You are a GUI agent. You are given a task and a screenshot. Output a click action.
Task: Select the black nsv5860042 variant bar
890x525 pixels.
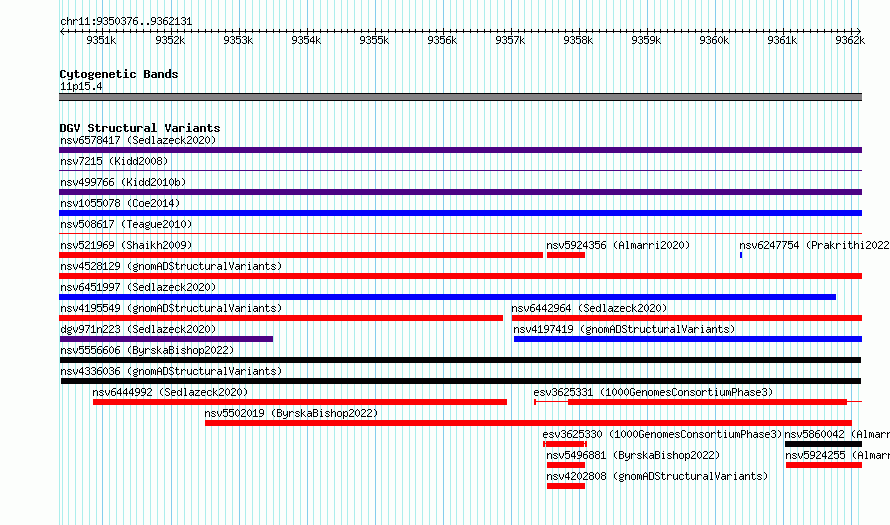pos(824,444)
